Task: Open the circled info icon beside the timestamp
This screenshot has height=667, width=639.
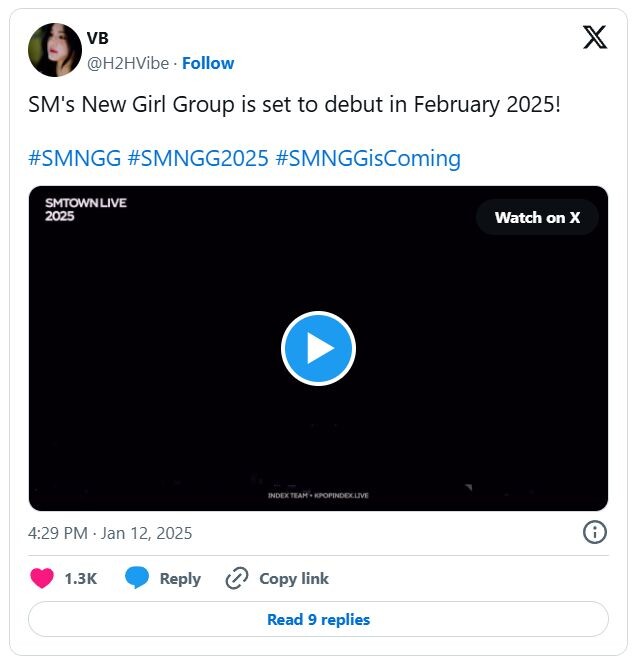Action: click(x=595, y=532)
